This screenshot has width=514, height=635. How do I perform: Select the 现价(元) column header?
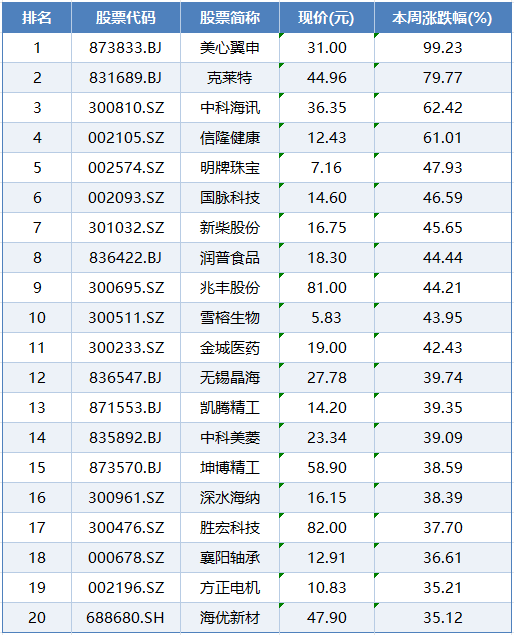click(x=326, y=17)
